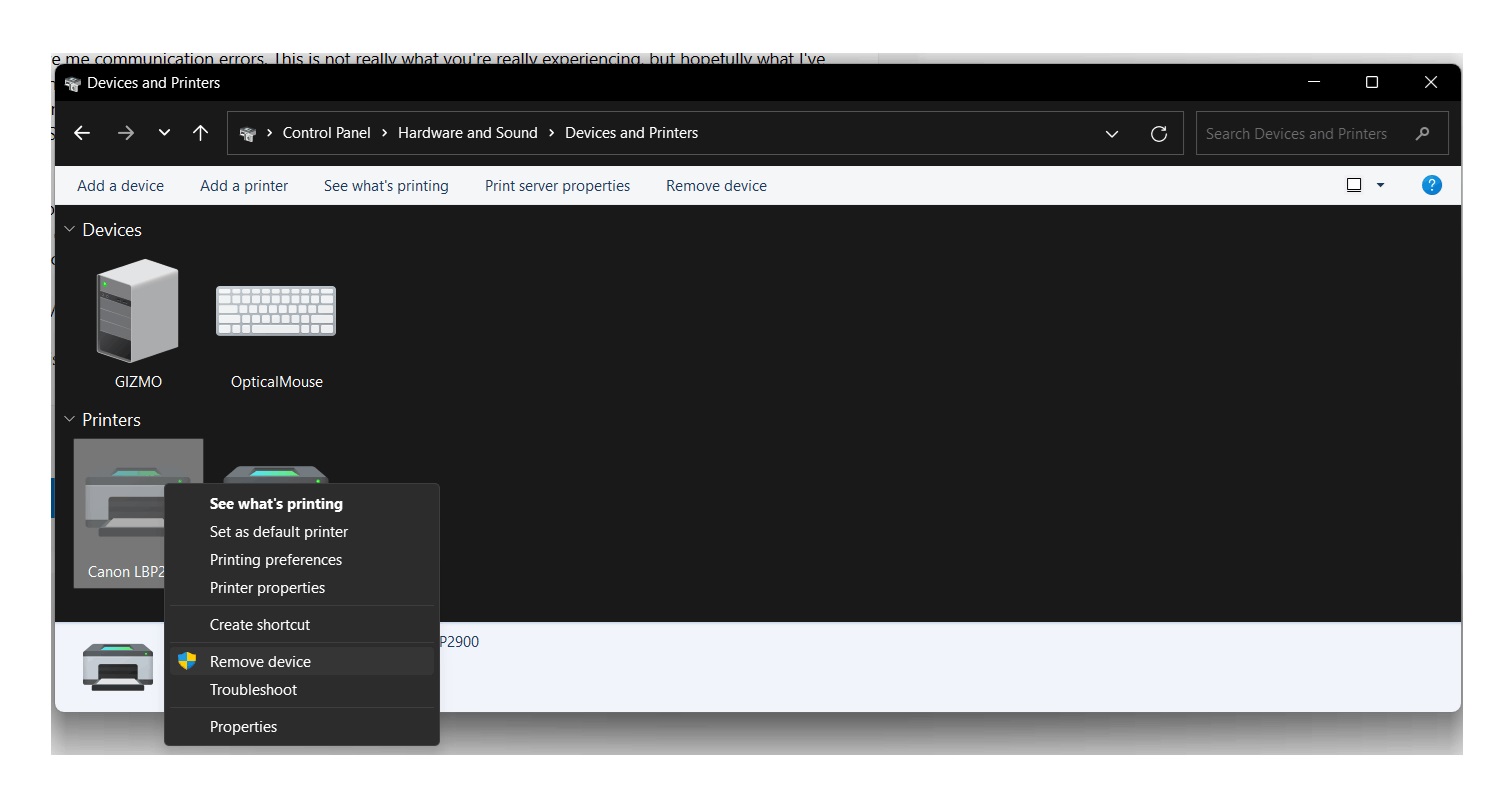The height and width of the screenshot is (802, 1506).
Task: Go up one level with up arrow
Action: coord(200,133)
